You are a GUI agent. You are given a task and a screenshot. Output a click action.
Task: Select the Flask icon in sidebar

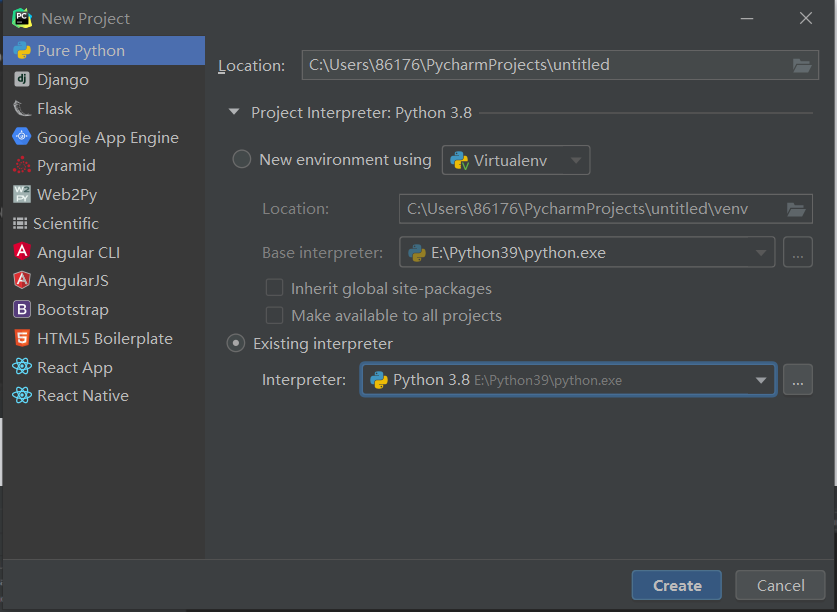point(21,108)
